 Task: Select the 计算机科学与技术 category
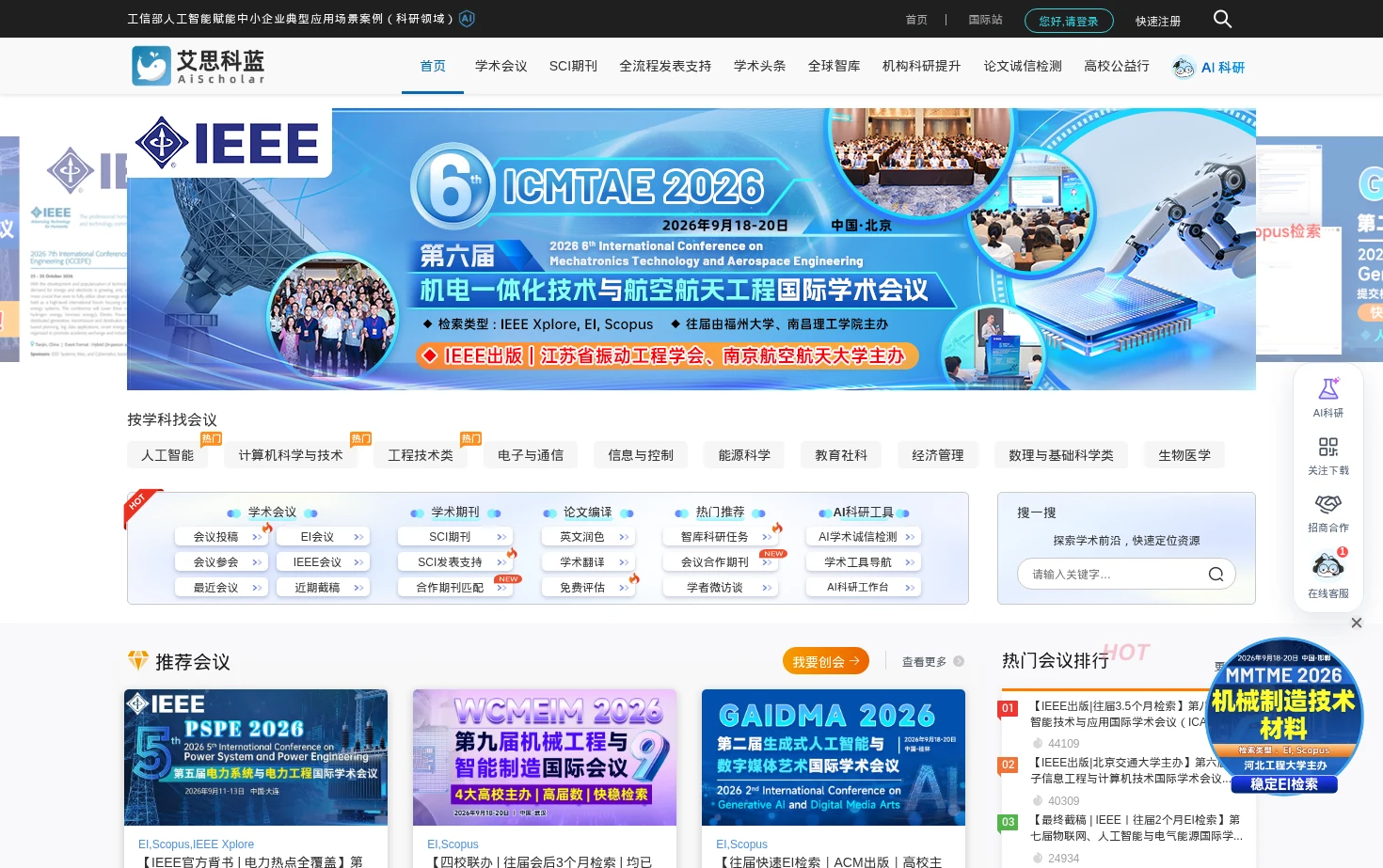pos(291,455)
